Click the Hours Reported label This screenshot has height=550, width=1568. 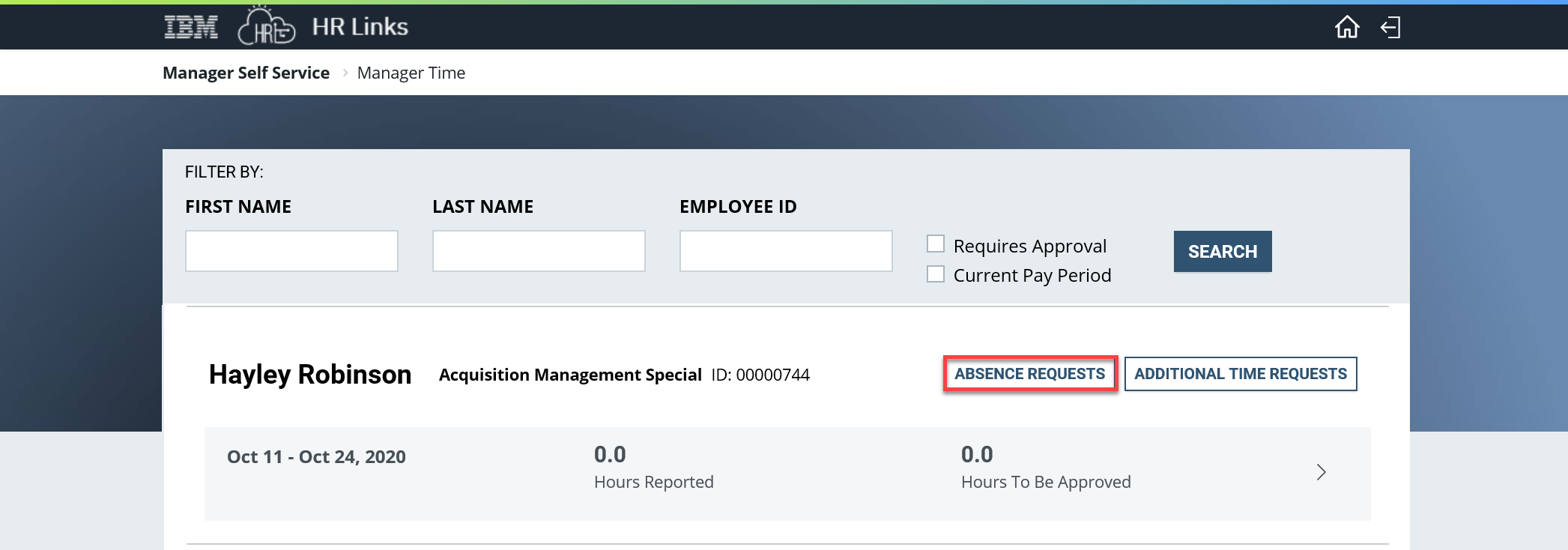point(654,482)
